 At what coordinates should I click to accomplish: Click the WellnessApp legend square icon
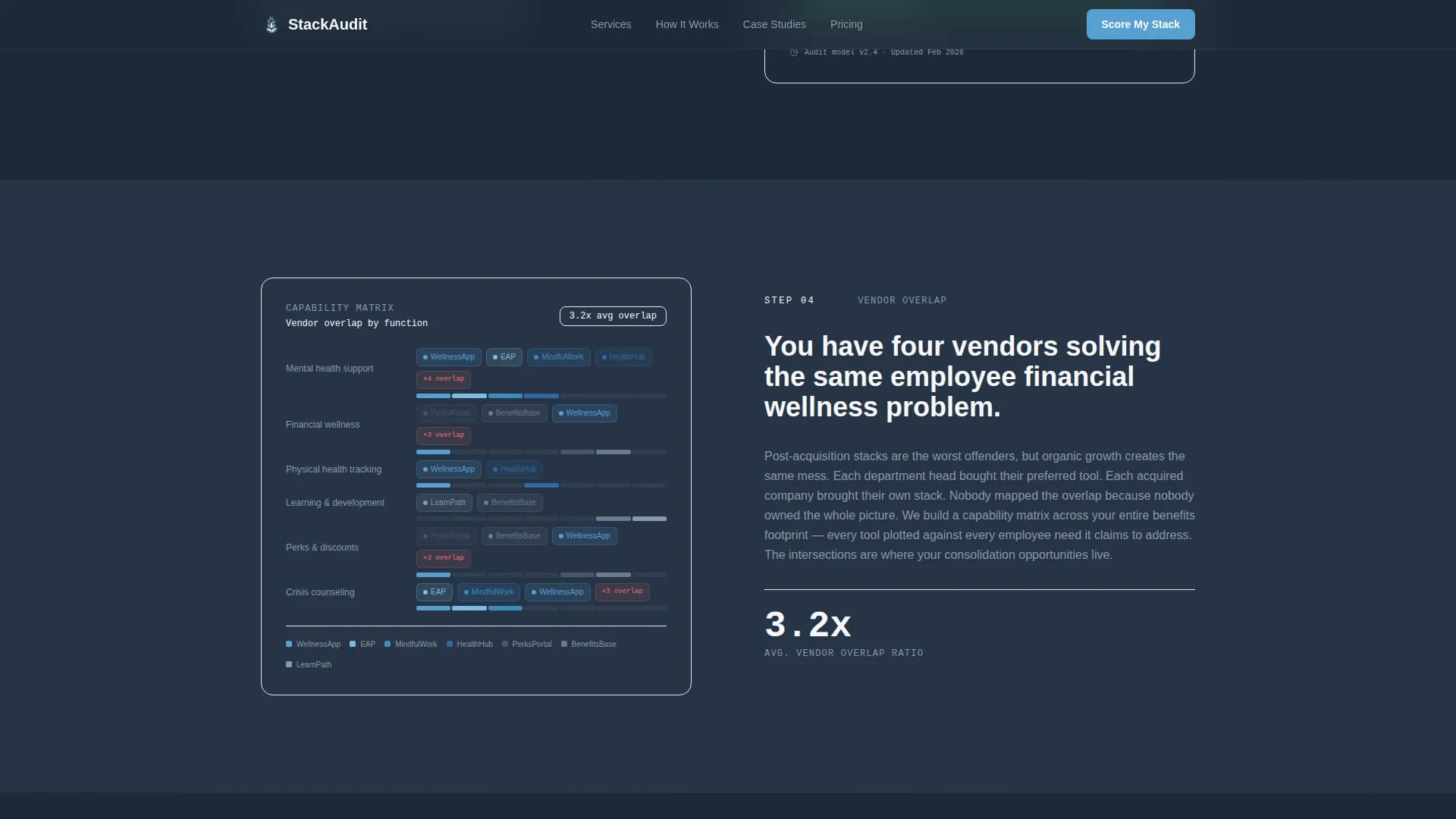(x=289, y=644)
